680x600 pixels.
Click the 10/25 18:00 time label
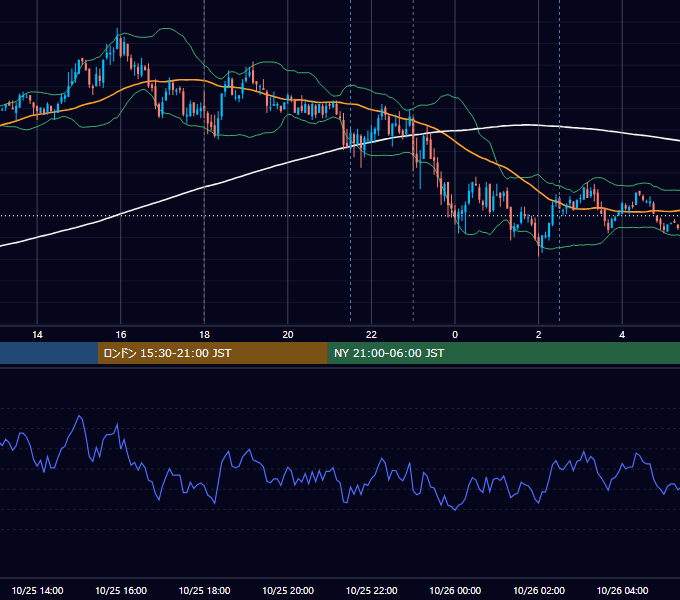(204, 590)
